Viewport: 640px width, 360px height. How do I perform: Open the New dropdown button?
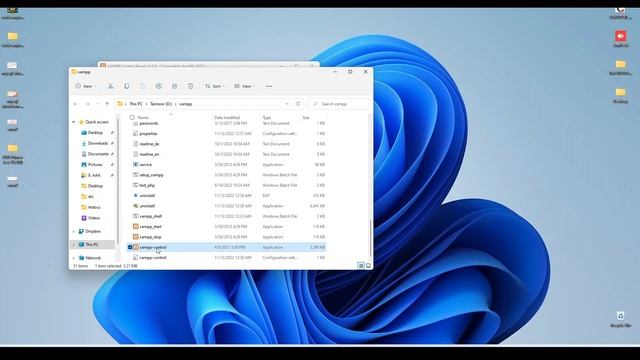[x=86, y=86]
